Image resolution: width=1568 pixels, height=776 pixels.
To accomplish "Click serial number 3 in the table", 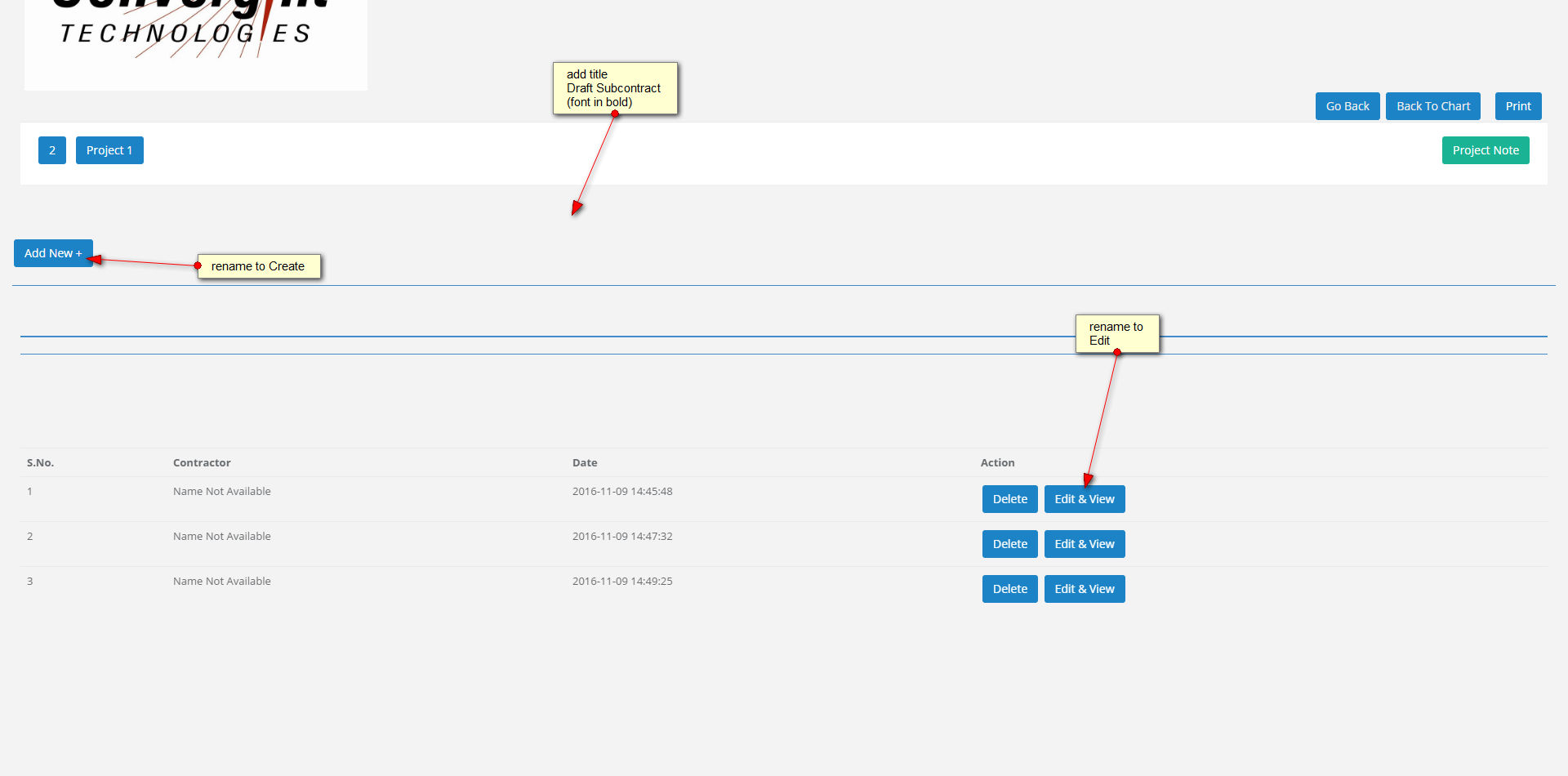I will (x=30, y=582).
